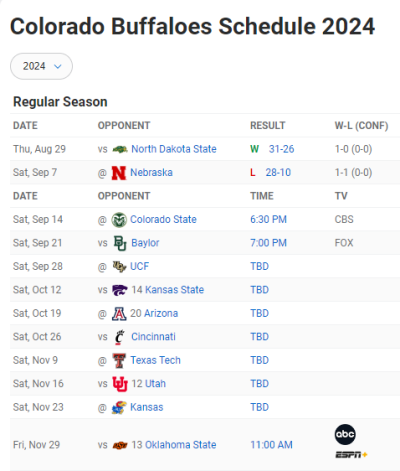Click the Kansas Jayhawk logo
This screenshot has height=471, width=400.
click(x=119, y=407)
